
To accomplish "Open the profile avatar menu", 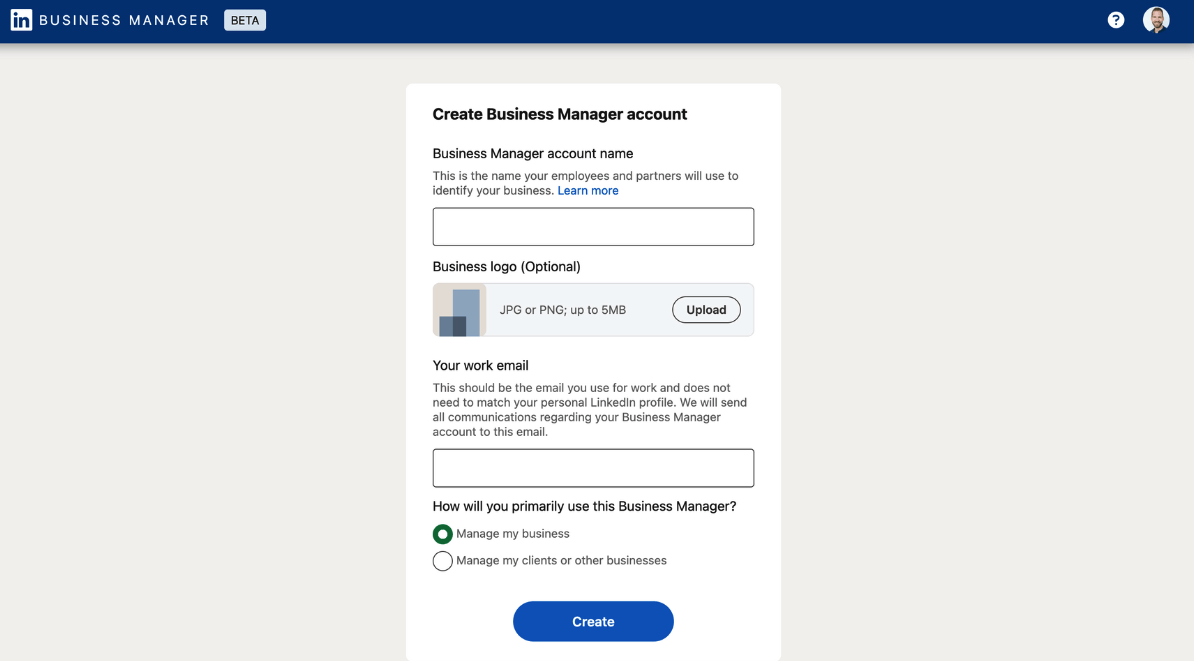I will [1156, 21].
